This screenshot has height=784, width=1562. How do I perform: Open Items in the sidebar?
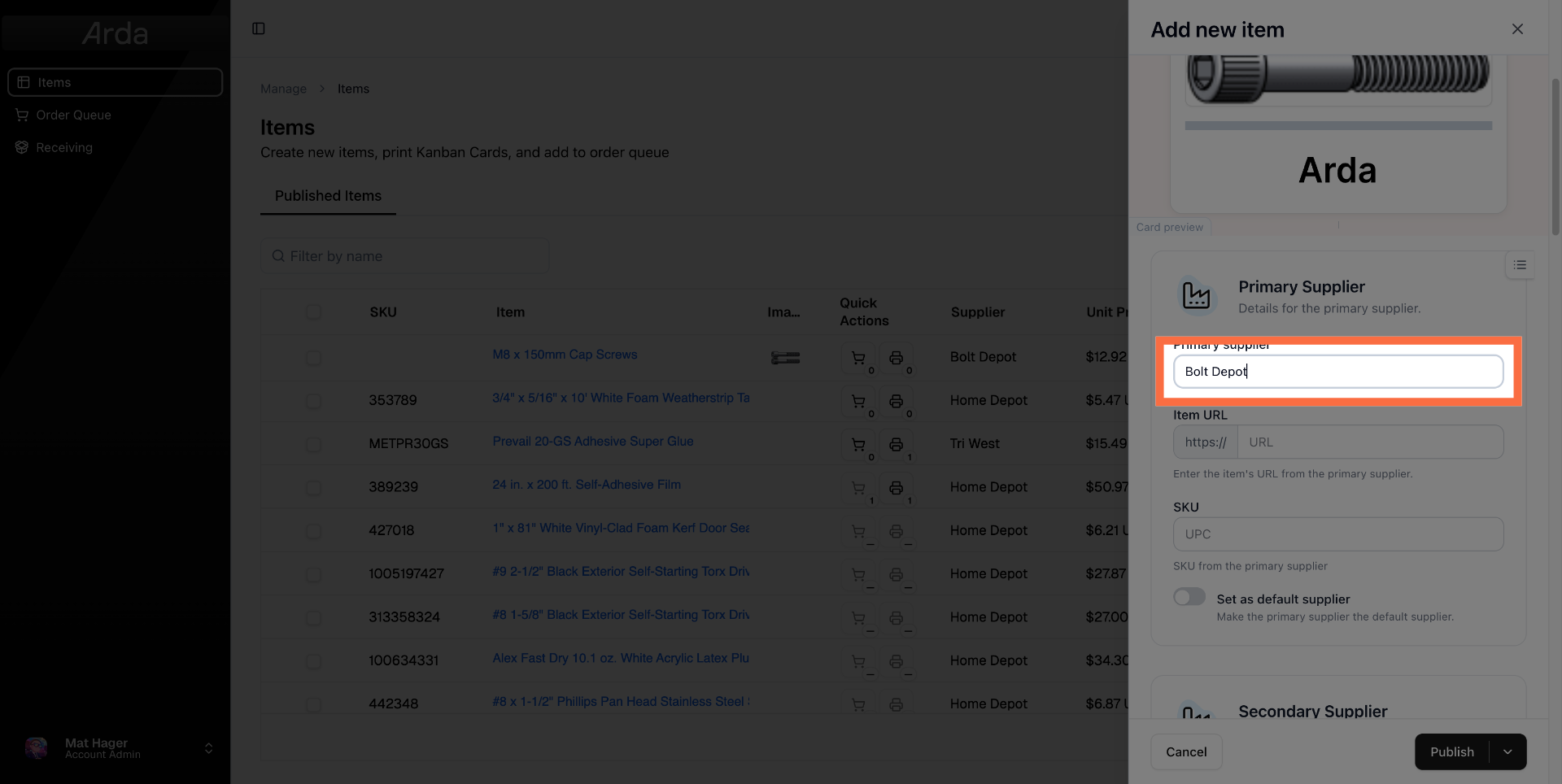(x=116, y=82)
